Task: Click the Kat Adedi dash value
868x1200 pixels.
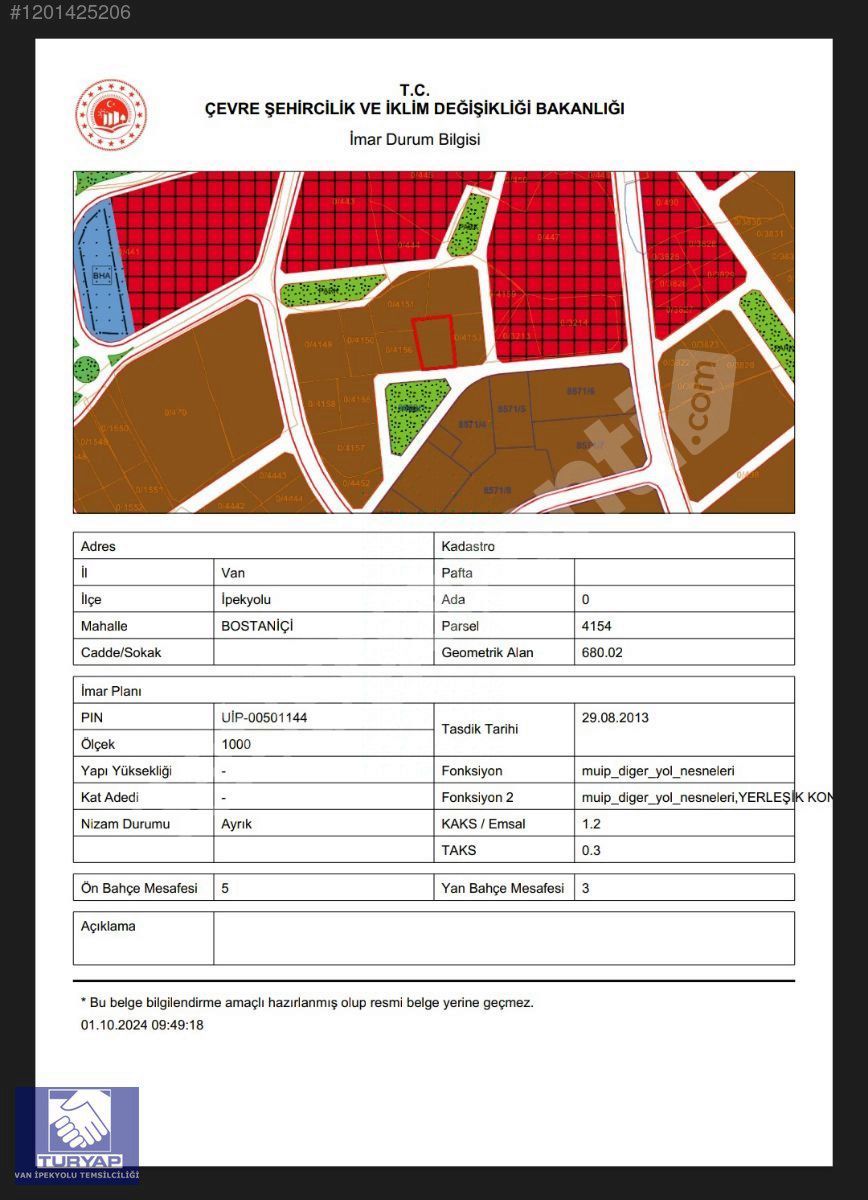Action: 224,798
